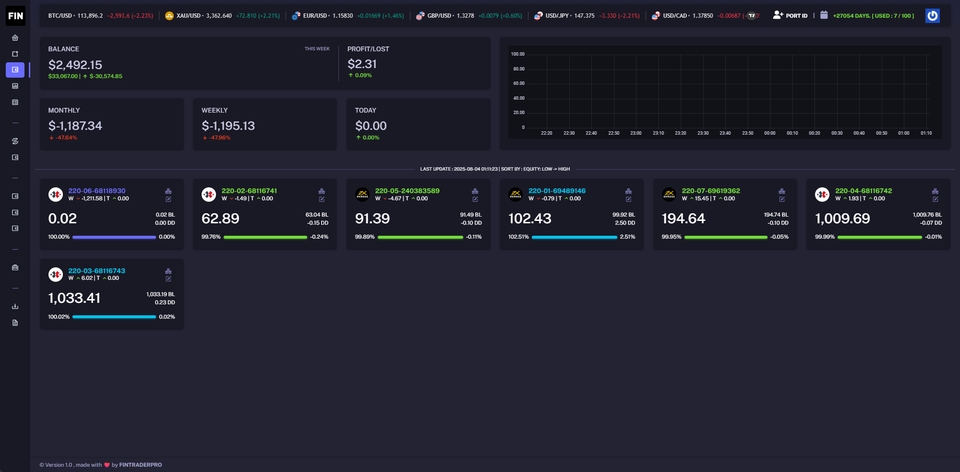Open hierarchy icon on card 220-07-69619362
The width and height of the screenshot is (960, 472).
click(x=782, y=192)
